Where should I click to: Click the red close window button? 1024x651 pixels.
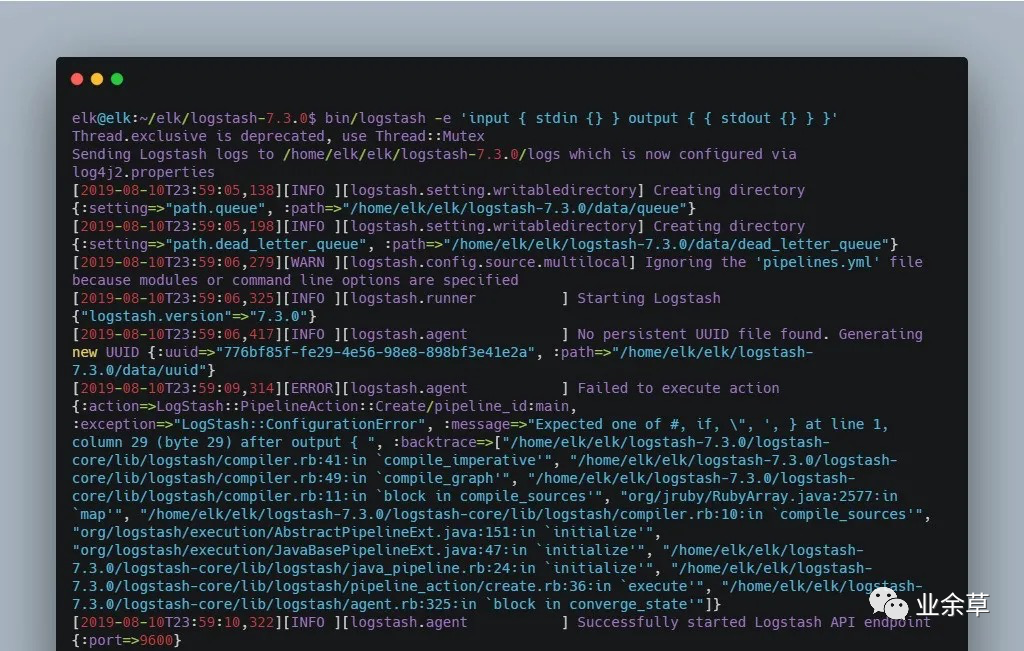(77, 79)
